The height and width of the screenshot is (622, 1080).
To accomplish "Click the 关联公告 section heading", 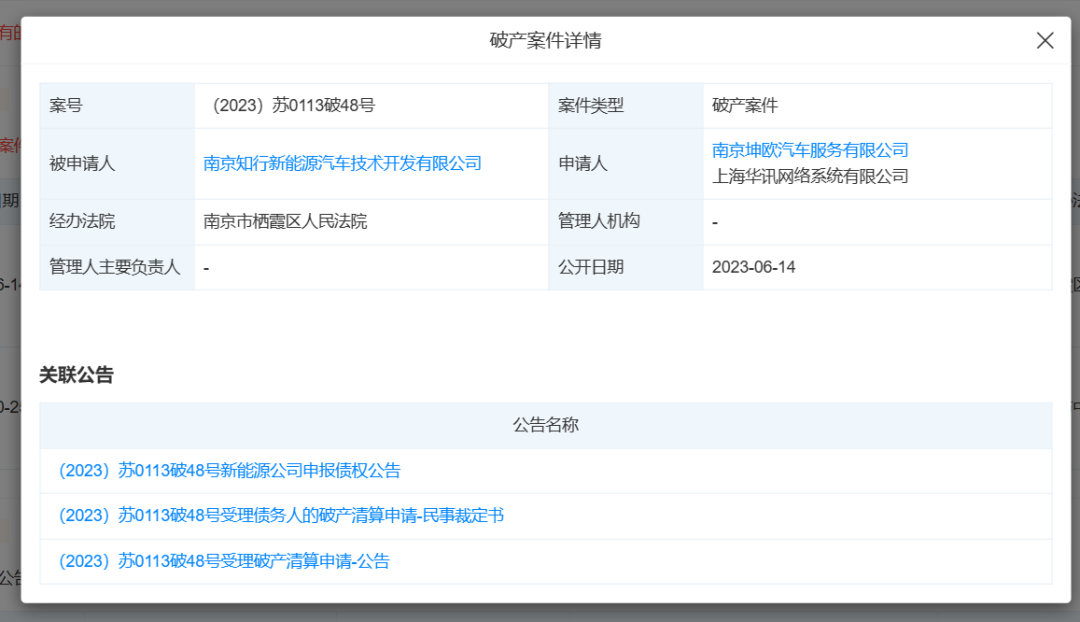I will coord(76,375).
